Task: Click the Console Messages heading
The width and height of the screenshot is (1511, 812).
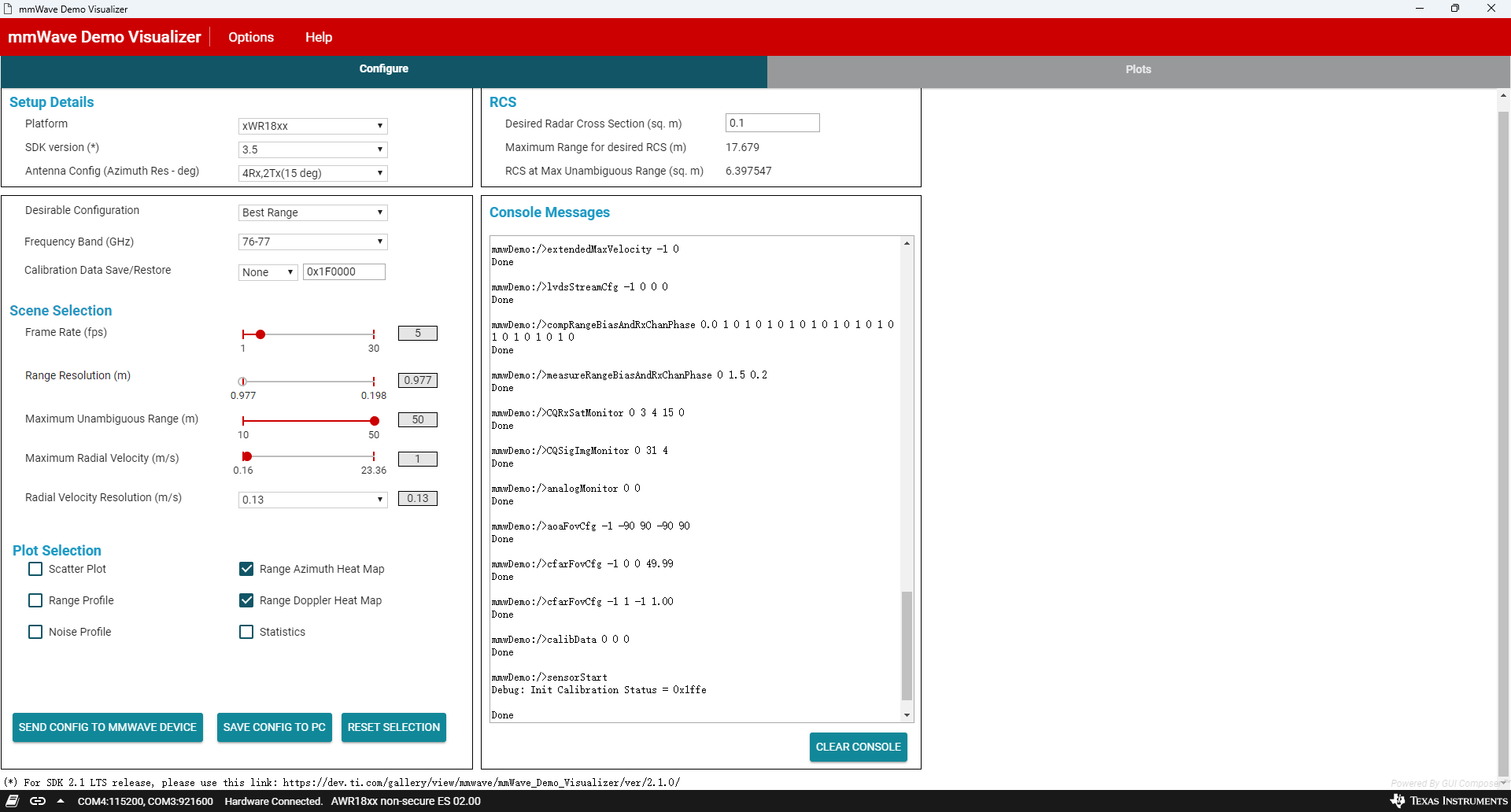Action: pos(549,212)
